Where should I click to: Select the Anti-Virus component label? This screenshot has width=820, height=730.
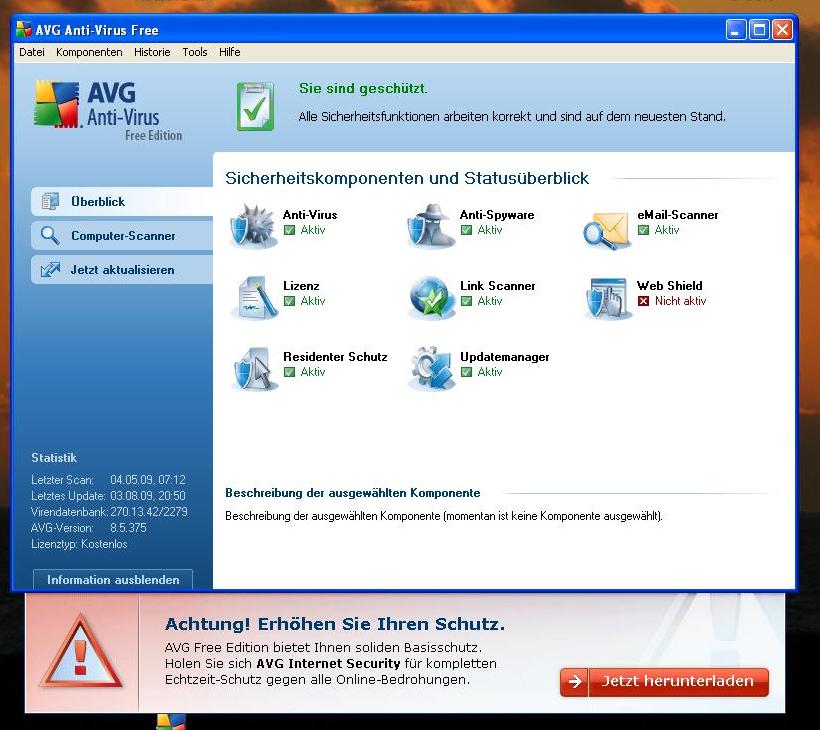click(310, 214)
